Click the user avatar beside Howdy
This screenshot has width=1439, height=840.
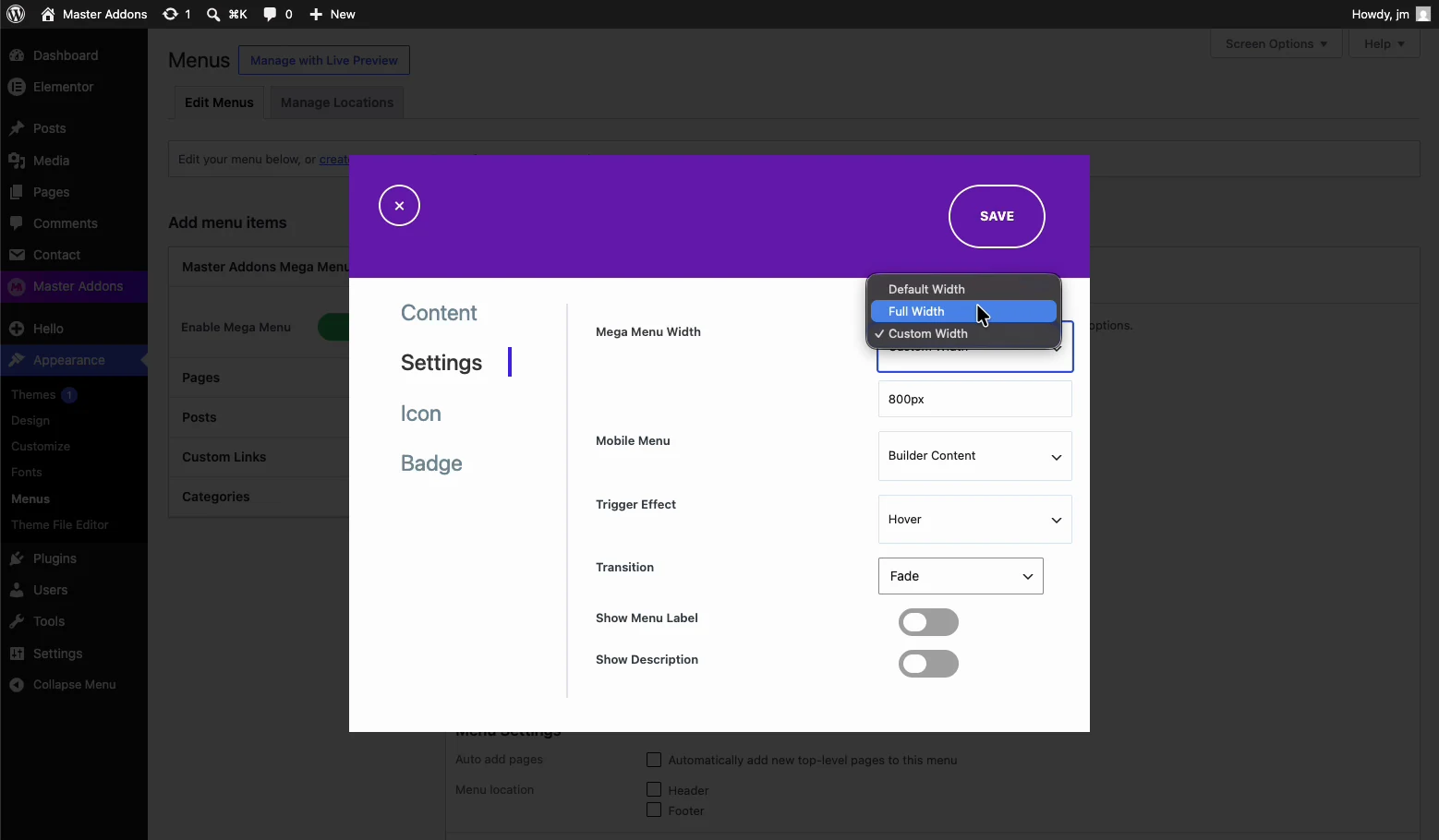point(1423,14)
